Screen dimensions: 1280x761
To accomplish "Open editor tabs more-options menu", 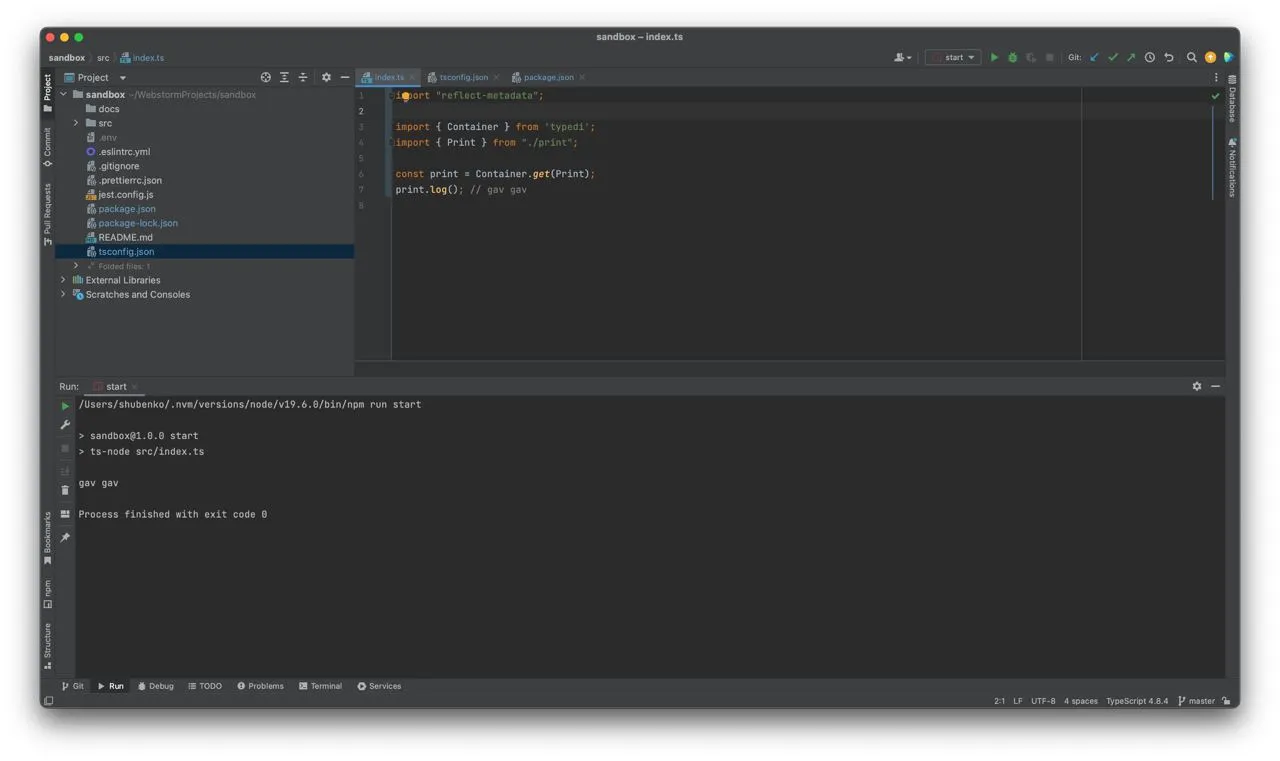I will [1216, 77].
